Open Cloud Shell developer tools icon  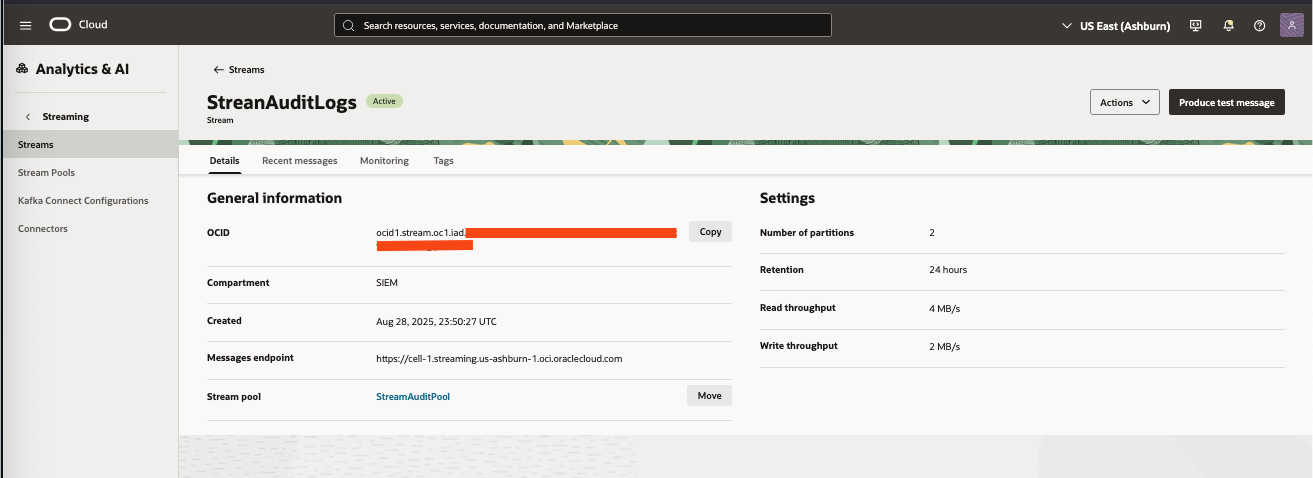click(x=1195, y=26)
